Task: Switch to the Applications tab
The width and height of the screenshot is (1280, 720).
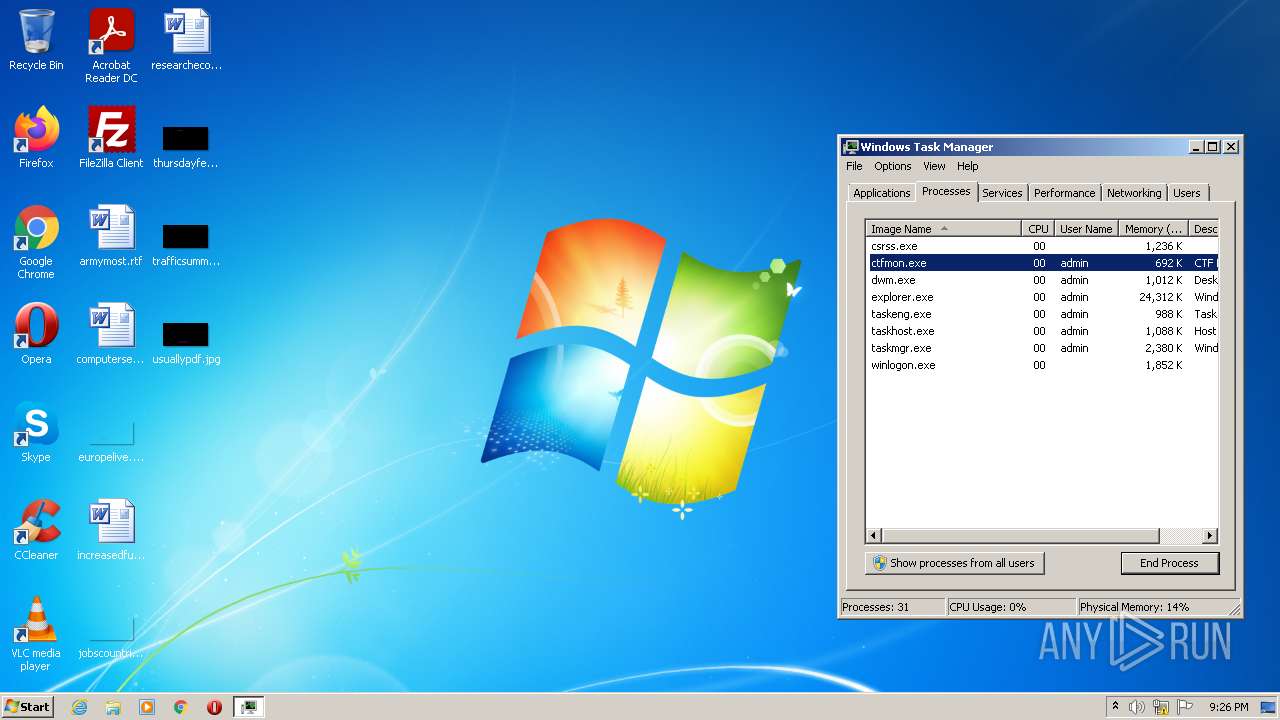Action: pos(882,193)
